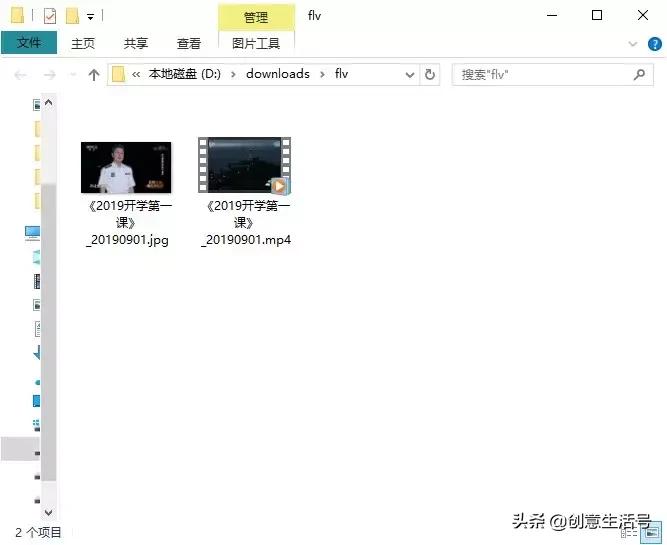Switch to the 主页 ribbon tab
Viewport: 667px width, 545px height.
tap(83, 43)
